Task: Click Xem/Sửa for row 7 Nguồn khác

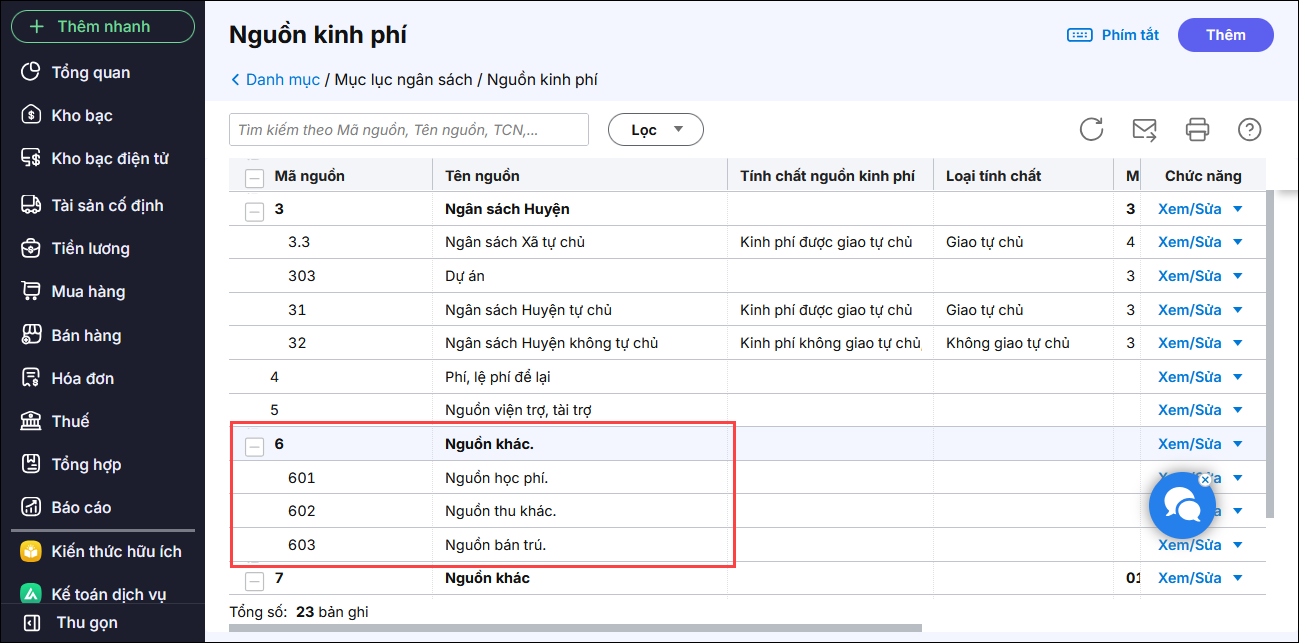Action: click(x=1190, y=578)
